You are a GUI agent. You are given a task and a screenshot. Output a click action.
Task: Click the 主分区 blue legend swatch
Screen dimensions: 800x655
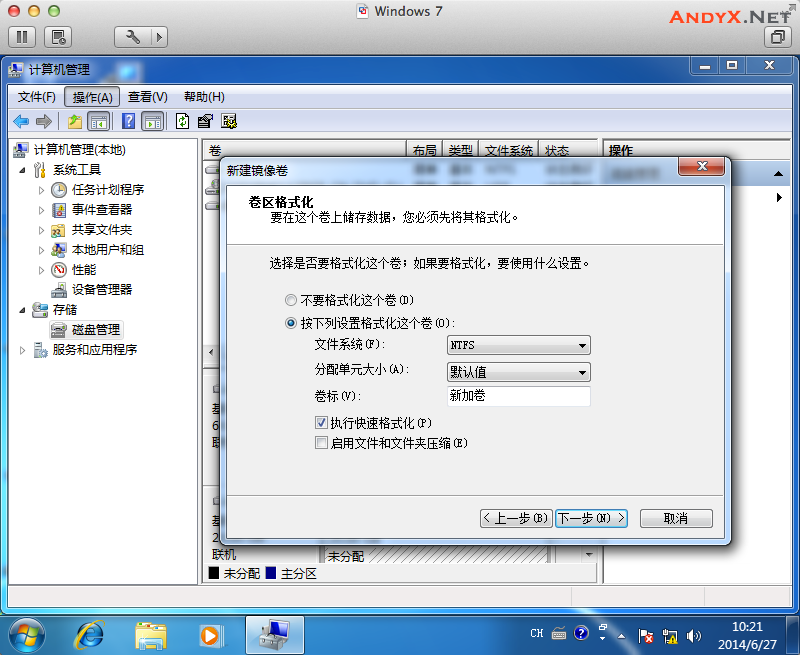(271, 573)
